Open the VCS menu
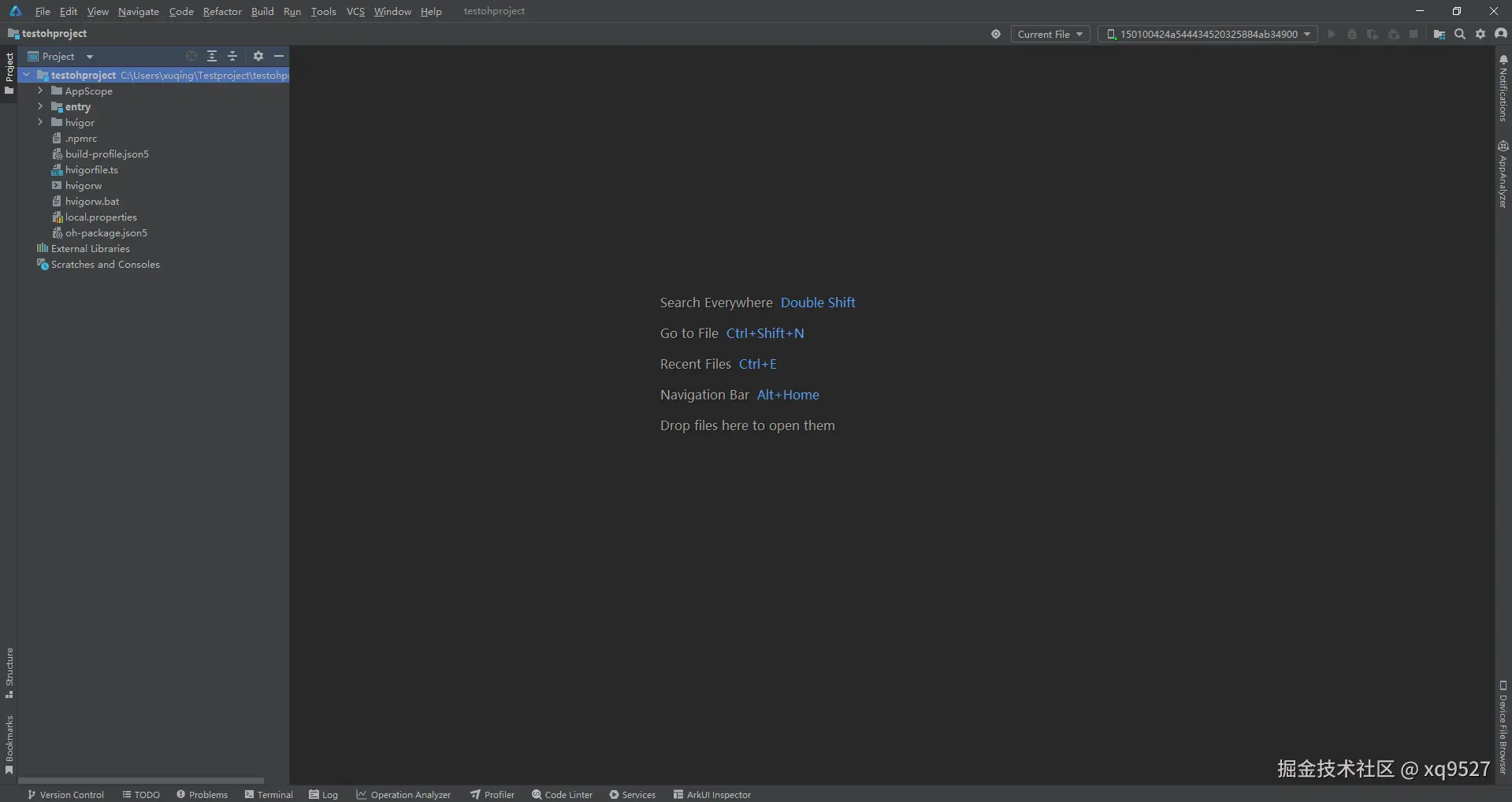 tap(355, 11)
